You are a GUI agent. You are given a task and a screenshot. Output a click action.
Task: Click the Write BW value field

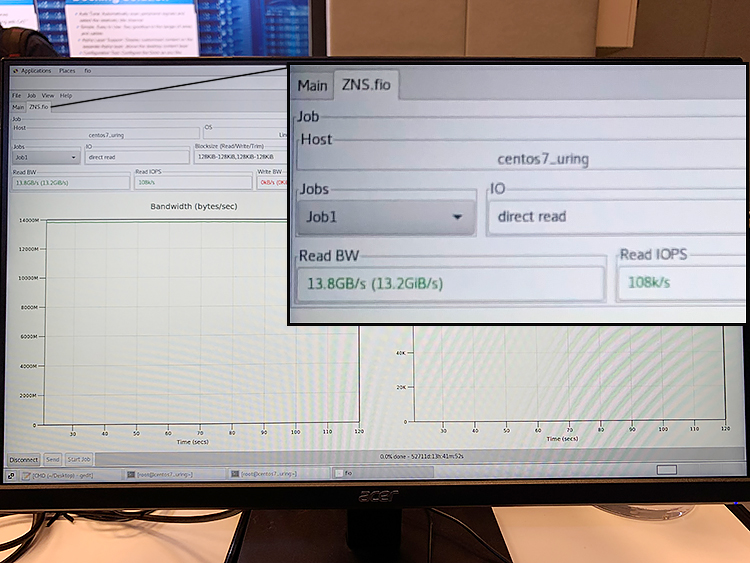click(x=272, y=183)
